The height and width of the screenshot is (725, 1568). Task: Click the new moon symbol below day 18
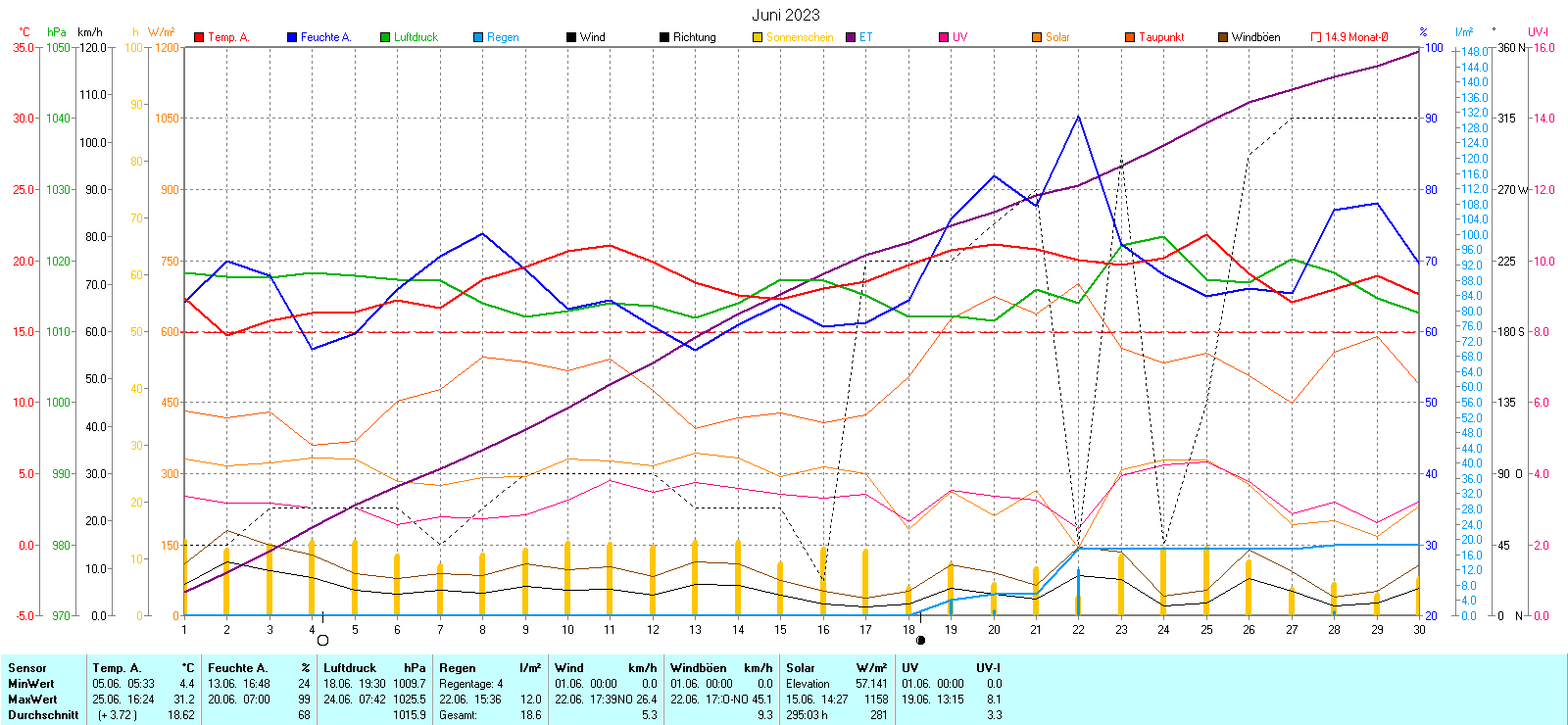pos(920,641)
